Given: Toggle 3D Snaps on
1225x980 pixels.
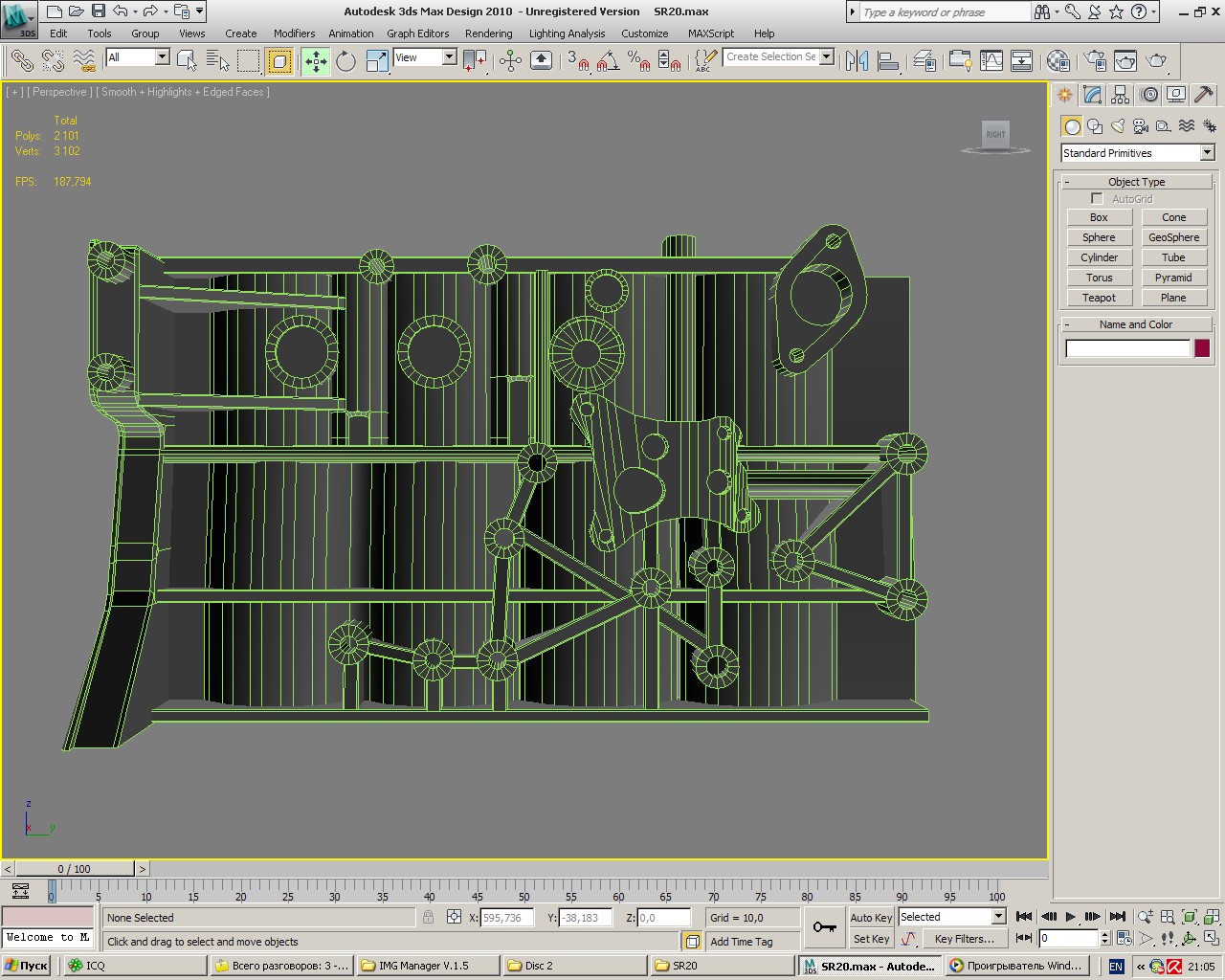Looking at the screenshot, I should point(576,61).
